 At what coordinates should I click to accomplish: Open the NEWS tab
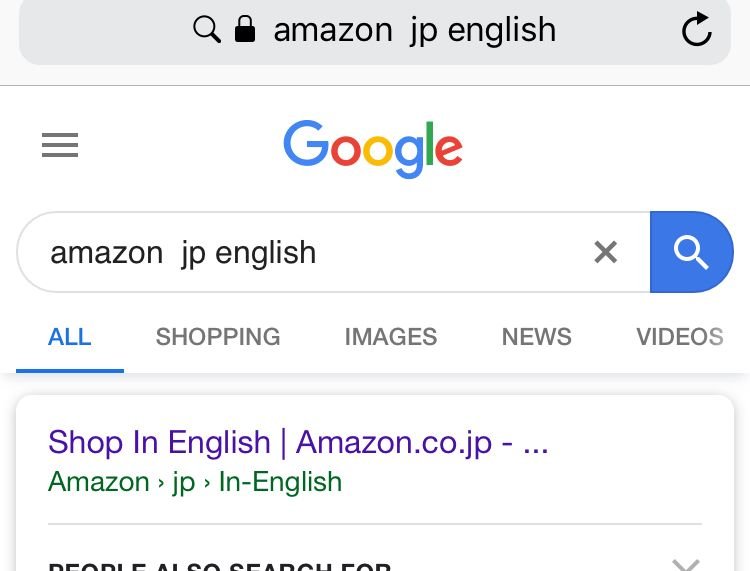pos(537,337)
